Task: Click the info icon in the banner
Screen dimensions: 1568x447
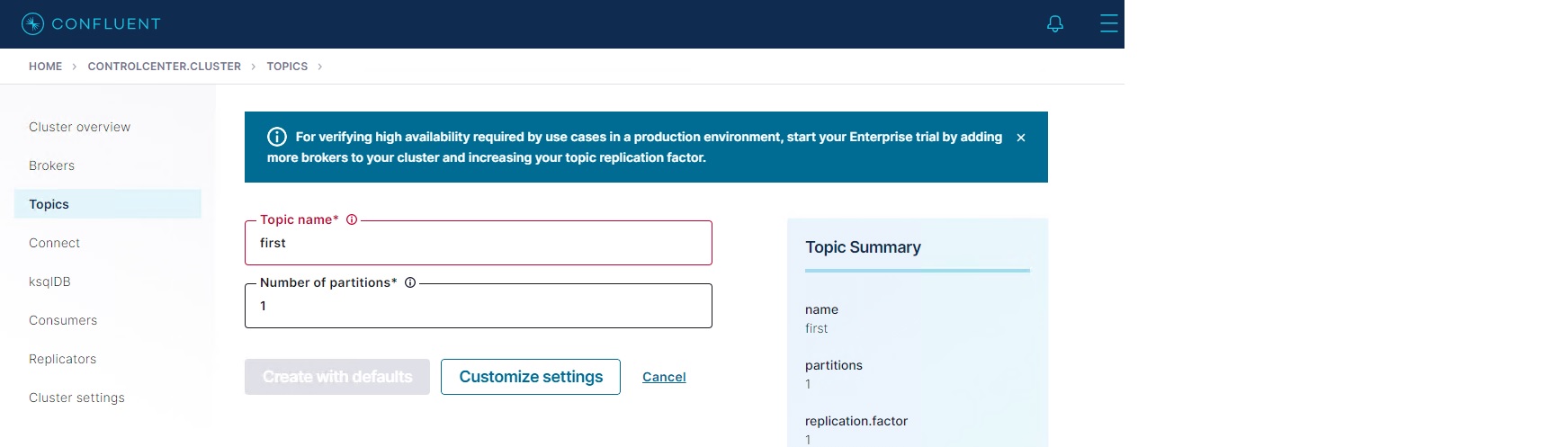Action: tap(277, 137)
